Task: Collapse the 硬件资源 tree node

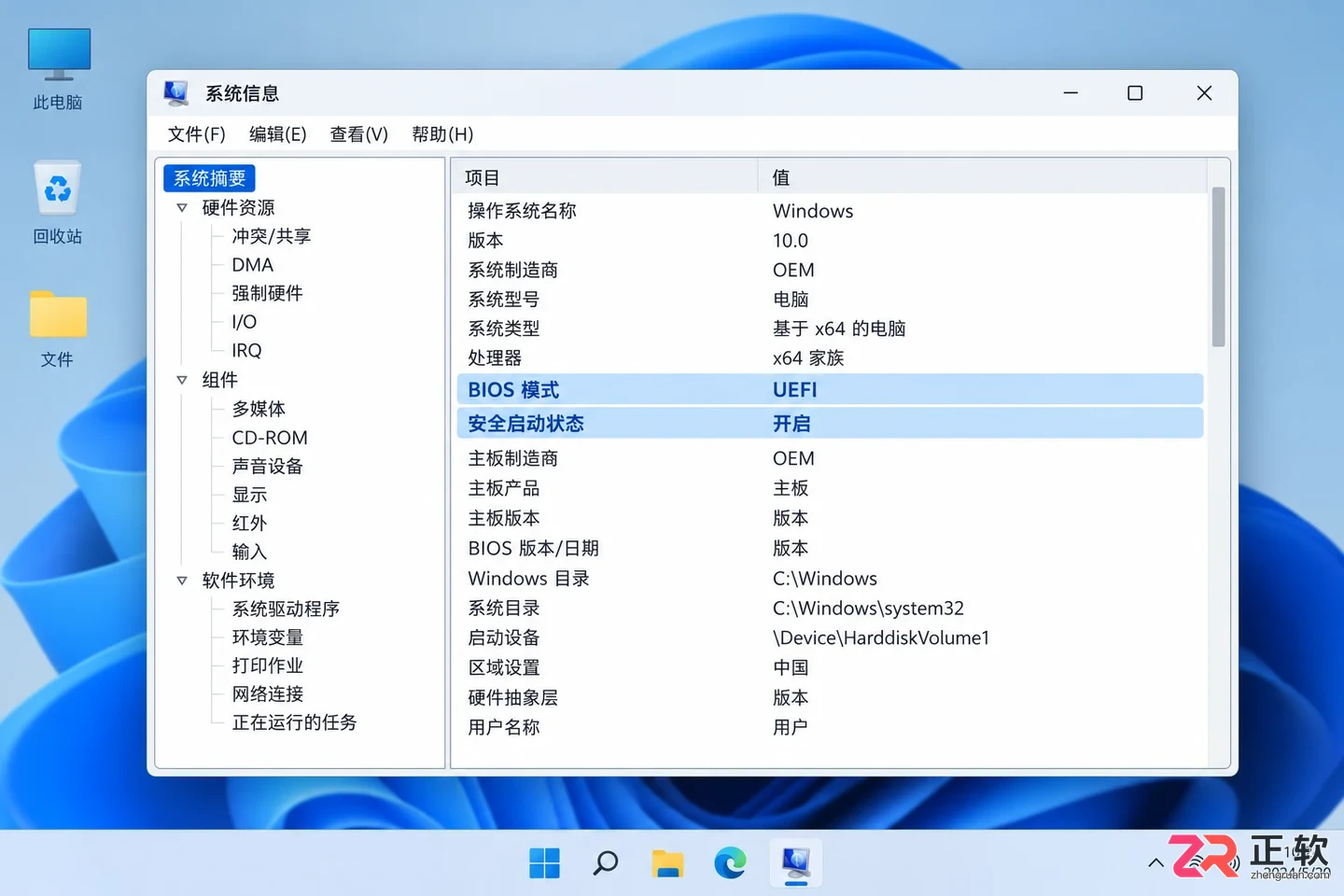Action: tap(182, 208)
